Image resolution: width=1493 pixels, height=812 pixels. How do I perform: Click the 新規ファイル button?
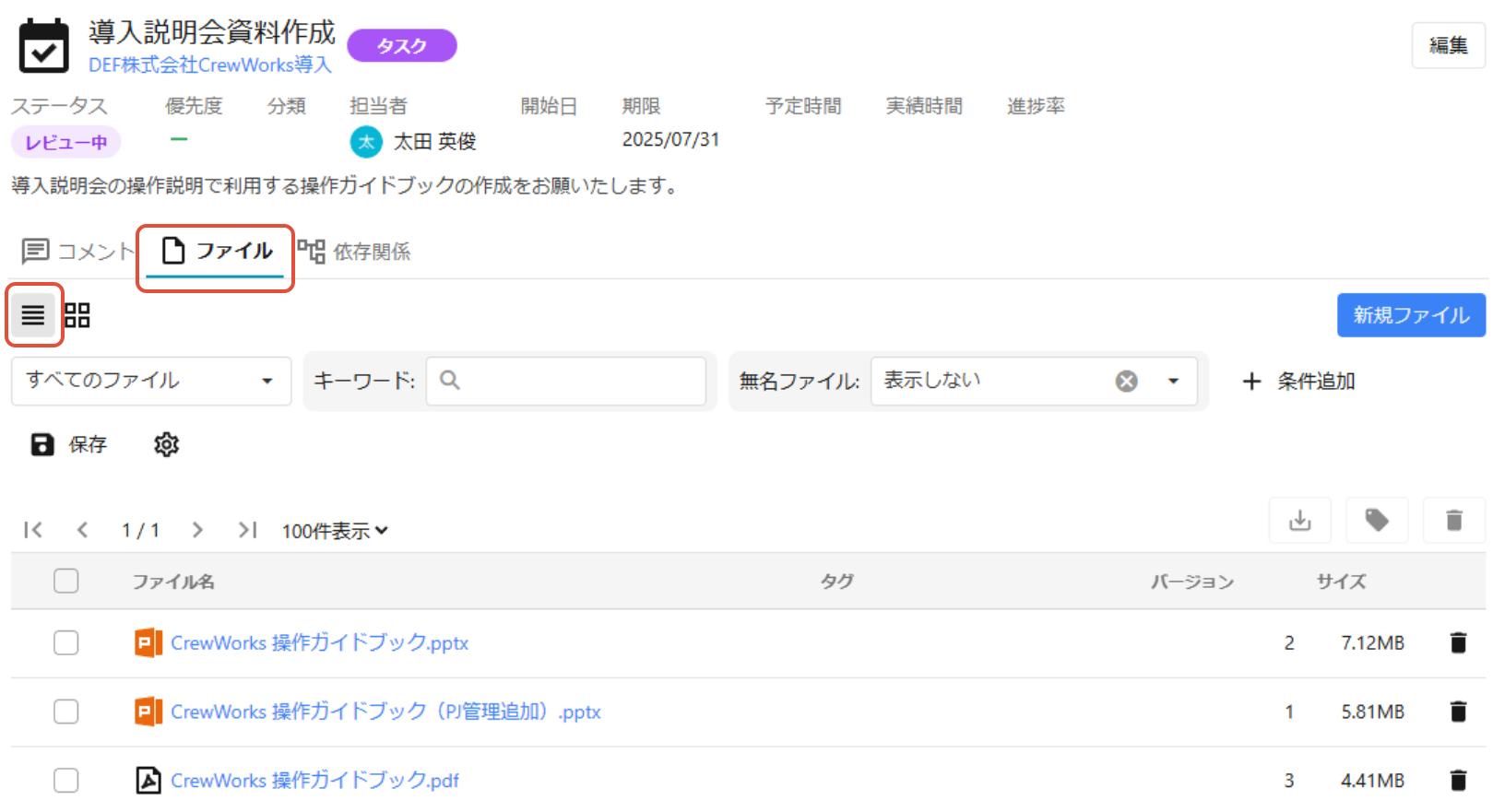click(1411, 315)
